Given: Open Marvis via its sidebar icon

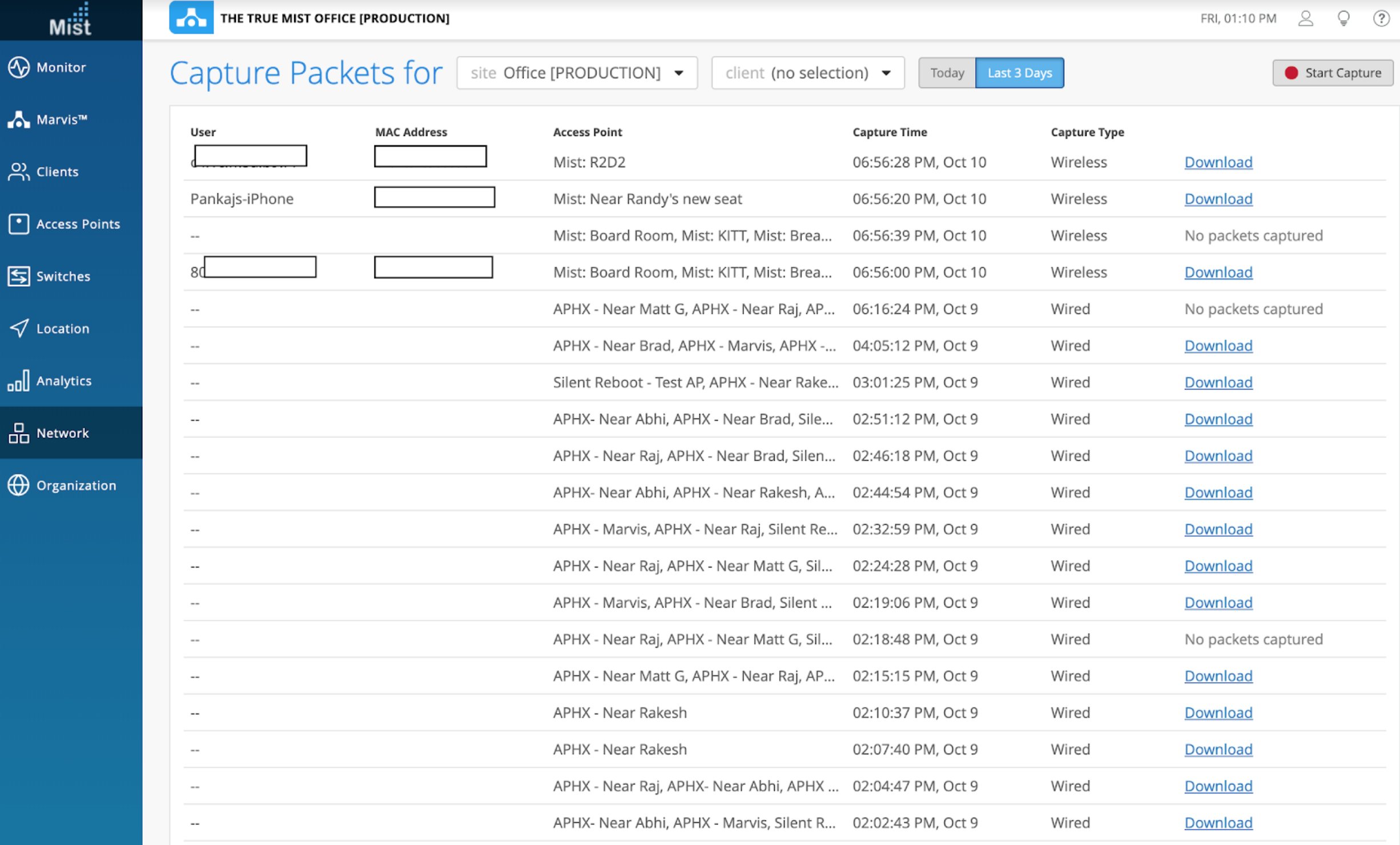Looking at the screenshot, I should coord(18,119).
